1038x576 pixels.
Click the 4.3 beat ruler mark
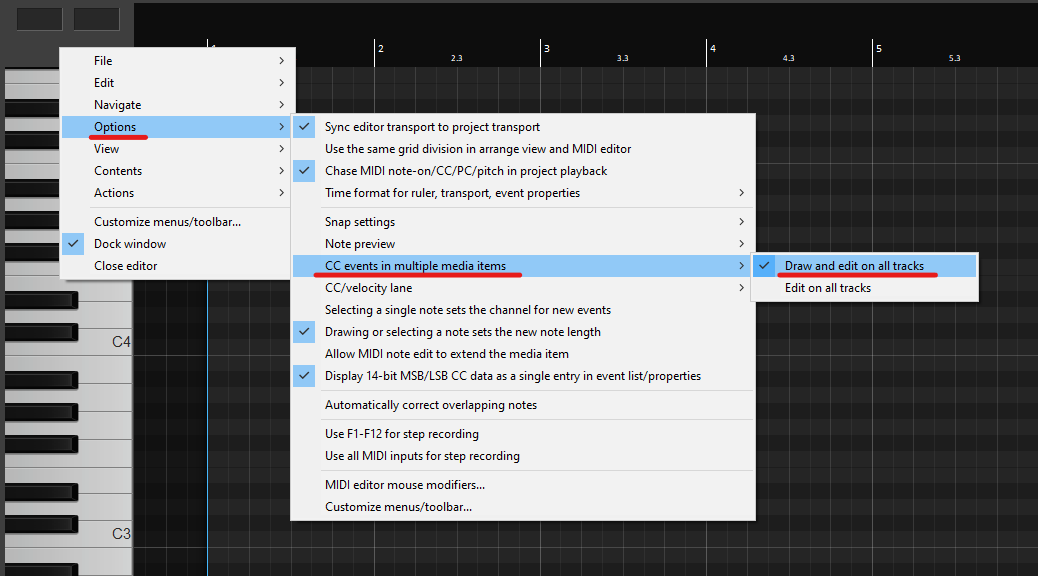coord(788,58)
